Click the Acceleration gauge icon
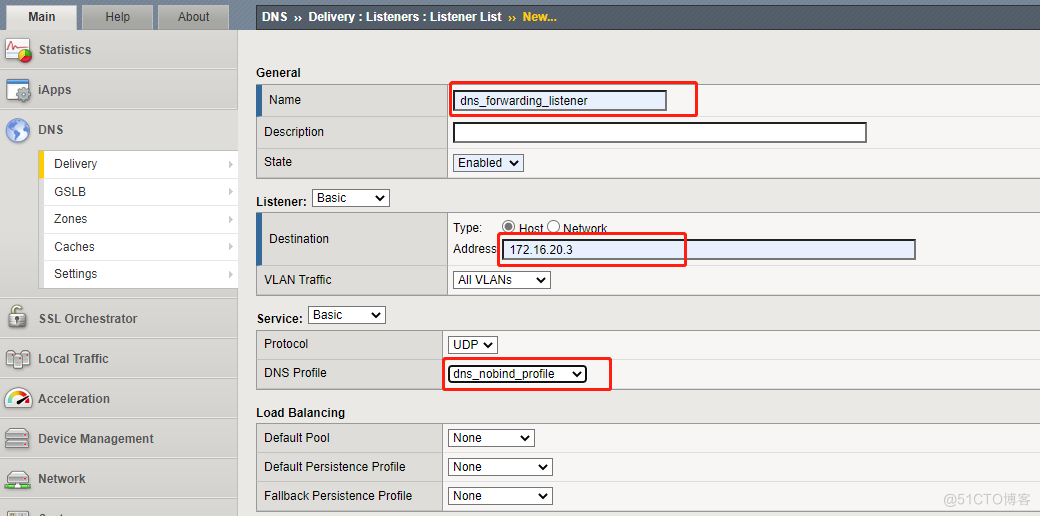 click(x=18, y=398)
